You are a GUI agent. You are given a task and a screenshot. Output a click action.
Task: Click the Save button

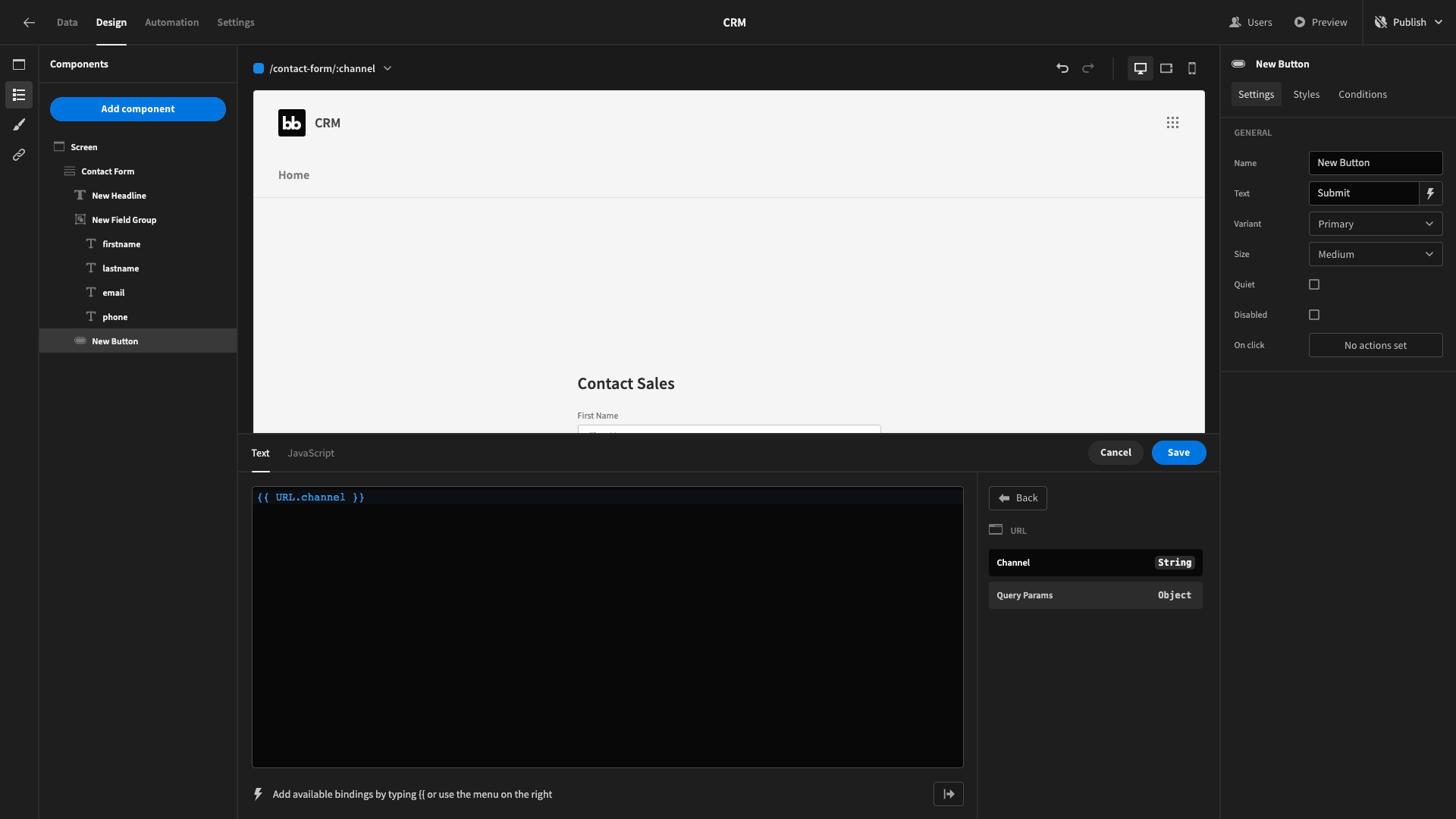point(1178,452)
